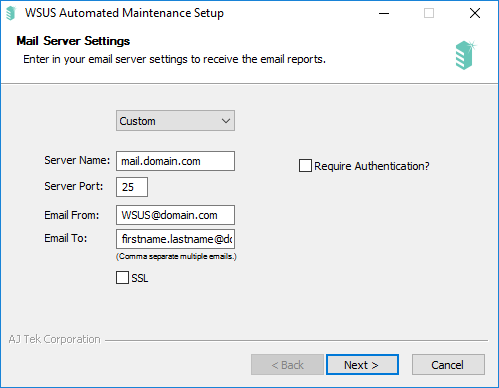Click the 'Comma separate multiple emails' hint

click(x=176, y=256)
